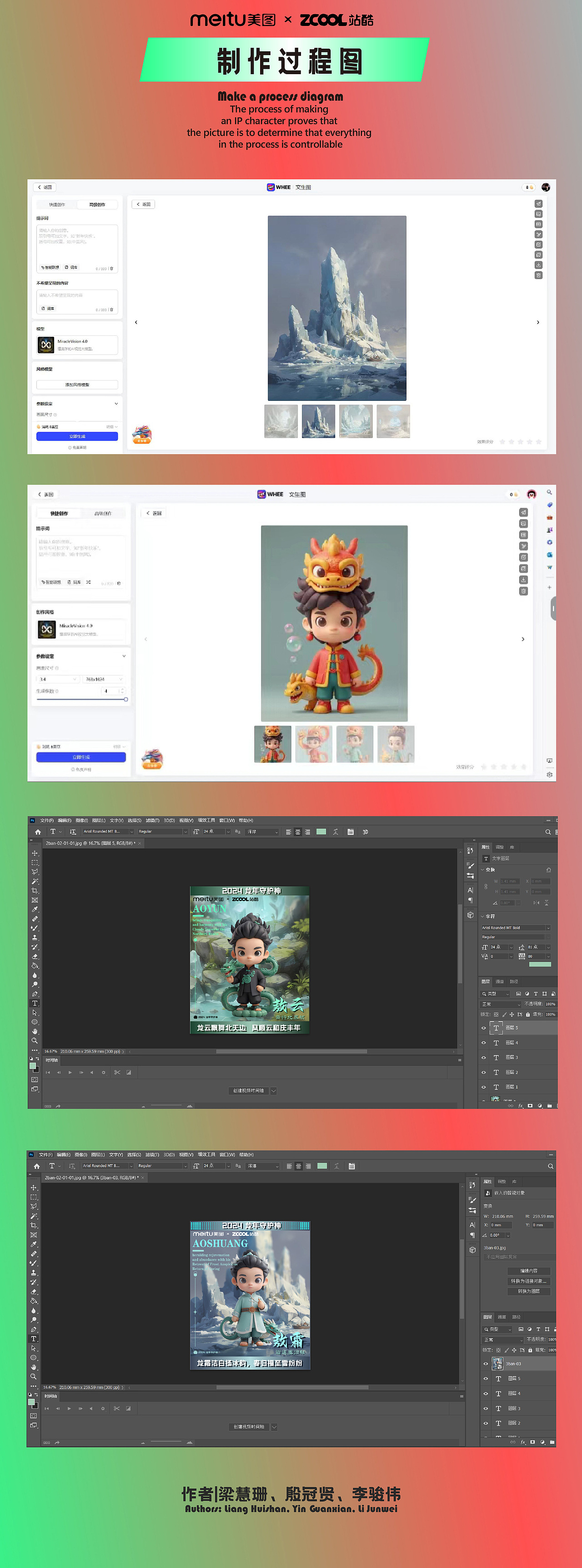Select Hand tool in AOYUN Photoshop window
The image size is (582, 1568).
pos(35,1031)
